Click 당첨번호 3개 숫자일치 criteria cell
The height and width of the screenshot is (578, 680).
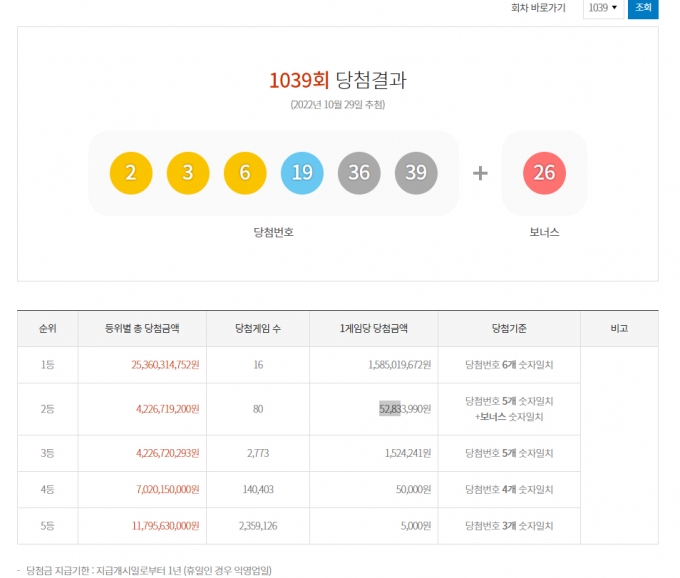509,526
